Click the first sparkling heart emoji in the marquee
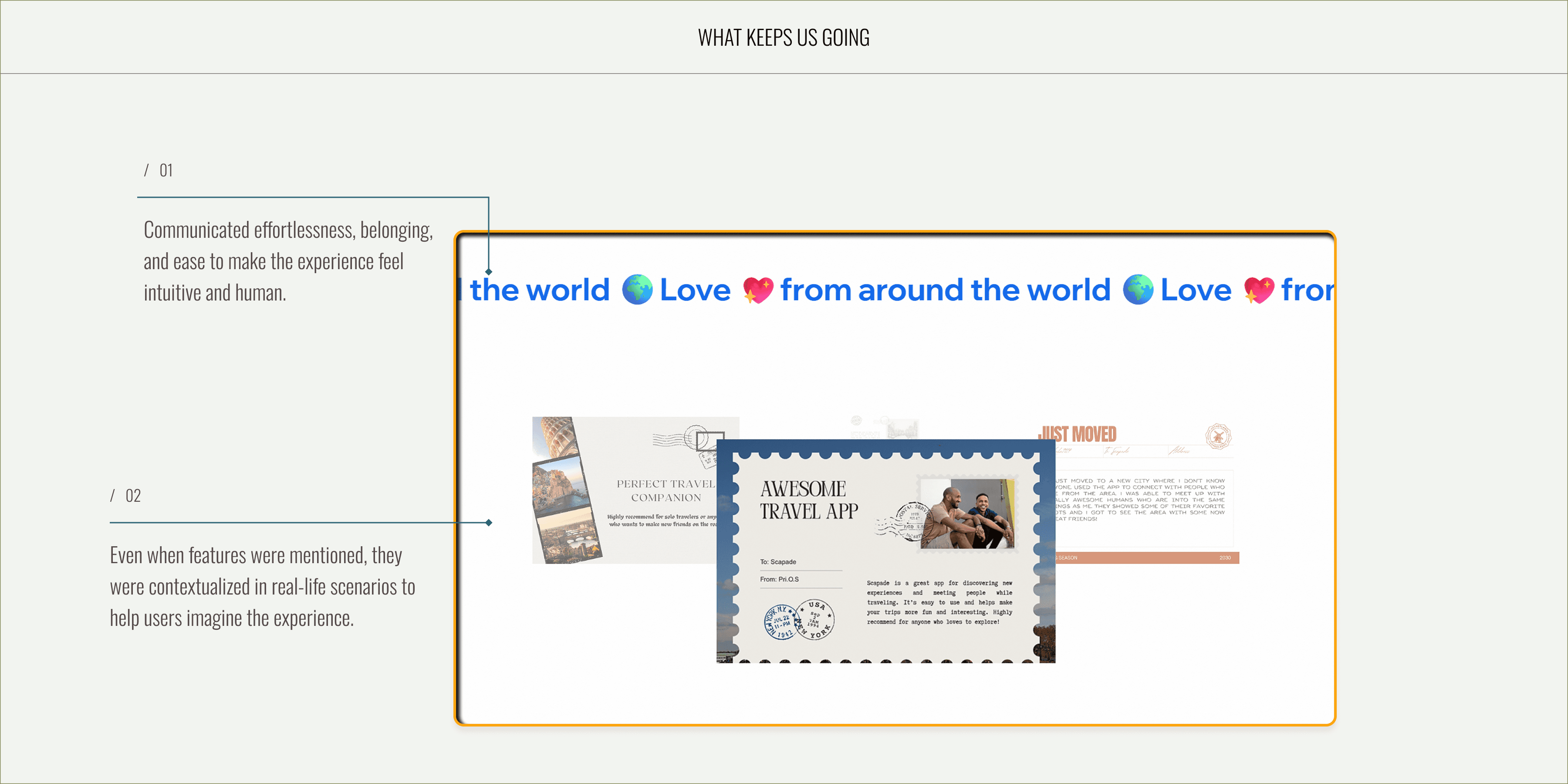 758,290
